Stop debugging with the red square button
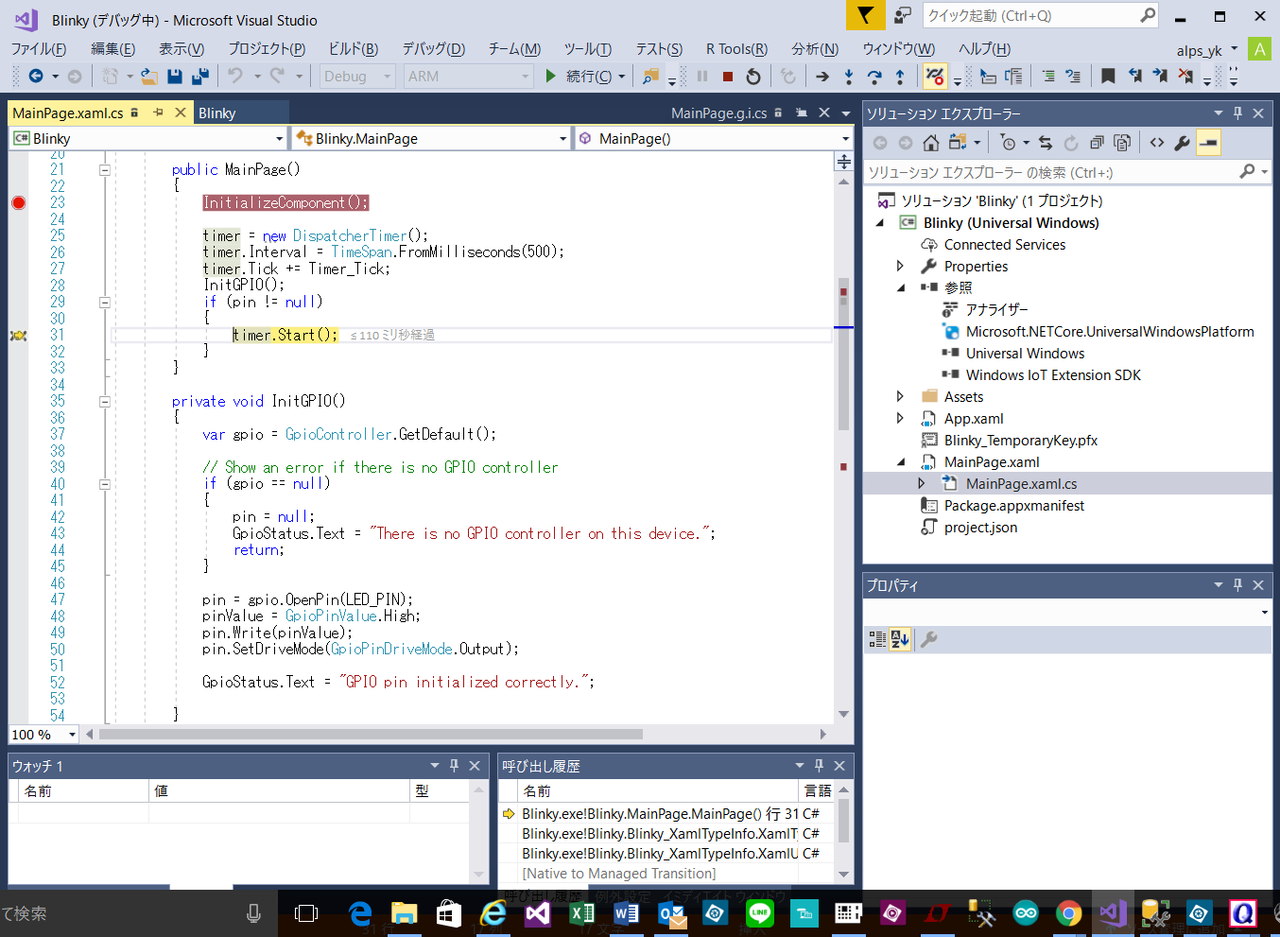Image resolution: width=1280 pixels, height=937 pixels. (x=728, y=76)
